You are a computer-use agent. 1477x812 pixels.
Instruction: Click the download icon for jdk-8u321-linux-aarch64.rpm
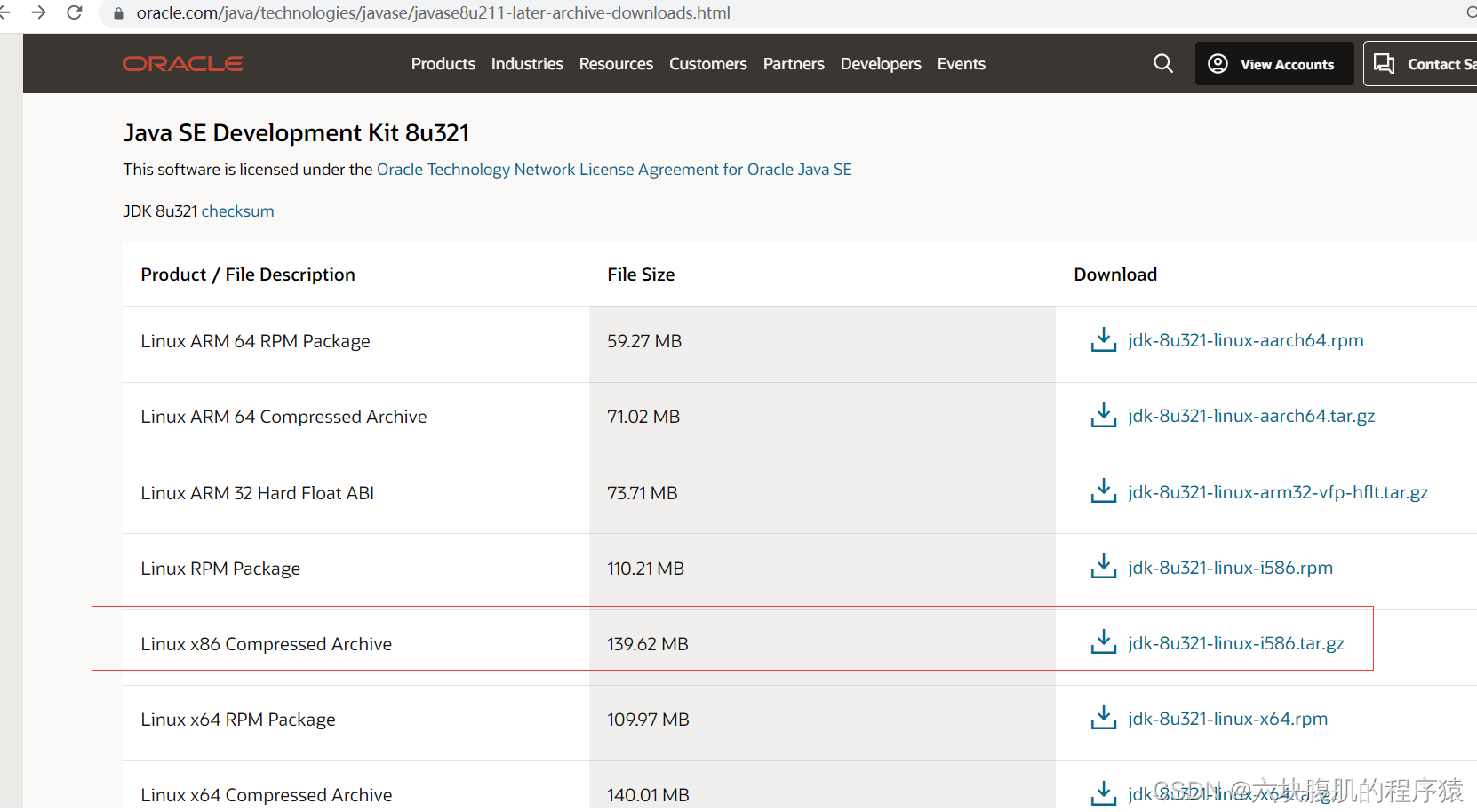click(x=1103, y=340)
